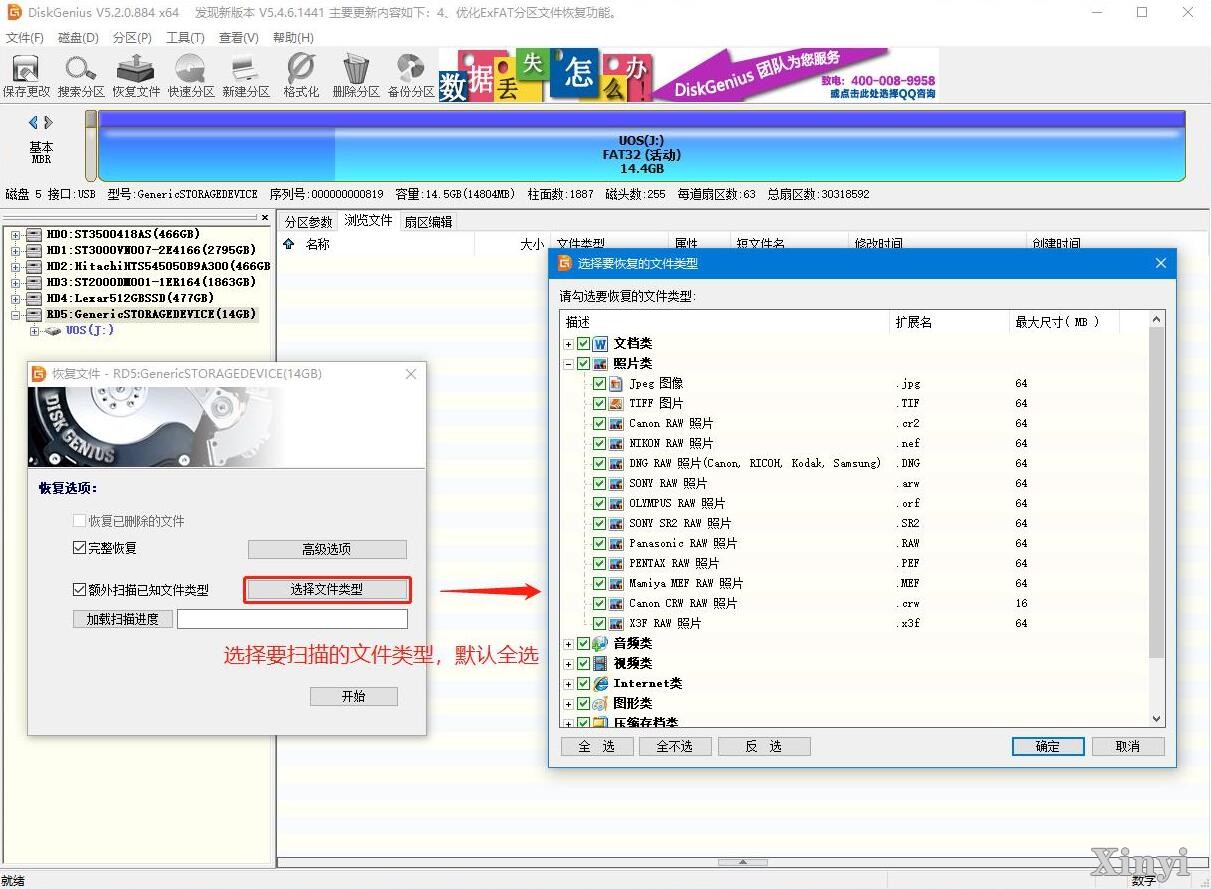Screen dimensions: 1211x889
Task: Click the file type list vertical scrollbar
Action: pyautogui.click(x=1157, y=492)
